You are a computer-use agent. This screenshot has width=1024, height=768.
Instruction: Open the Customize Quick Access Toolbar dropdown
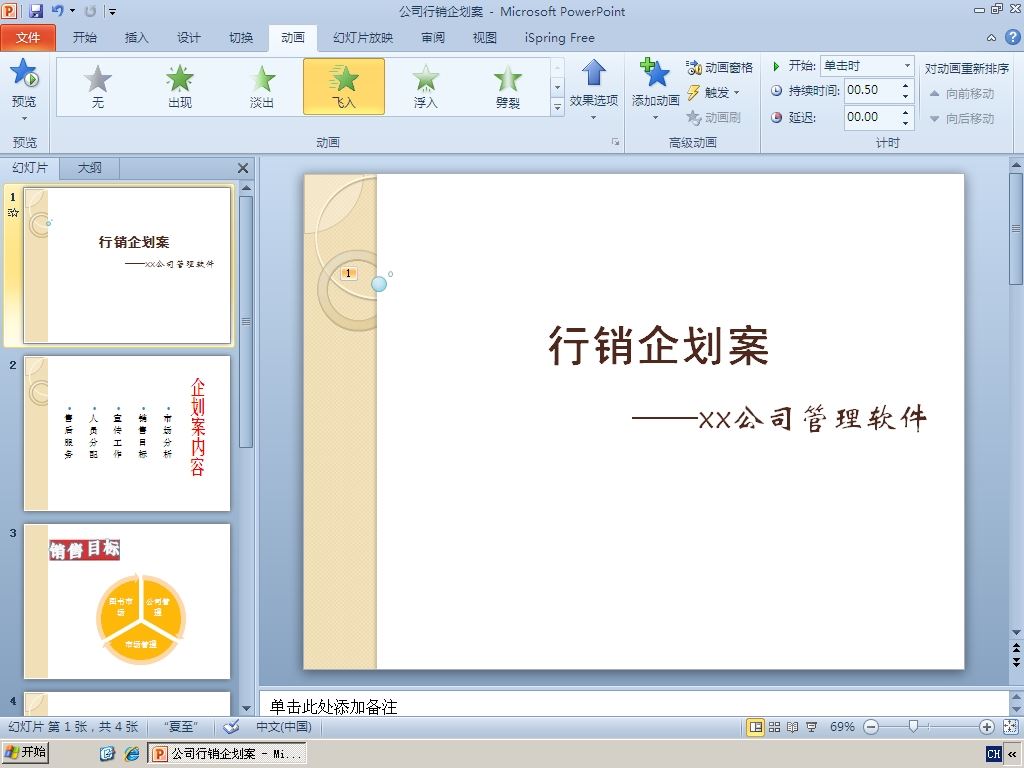[x=112, y=11]
